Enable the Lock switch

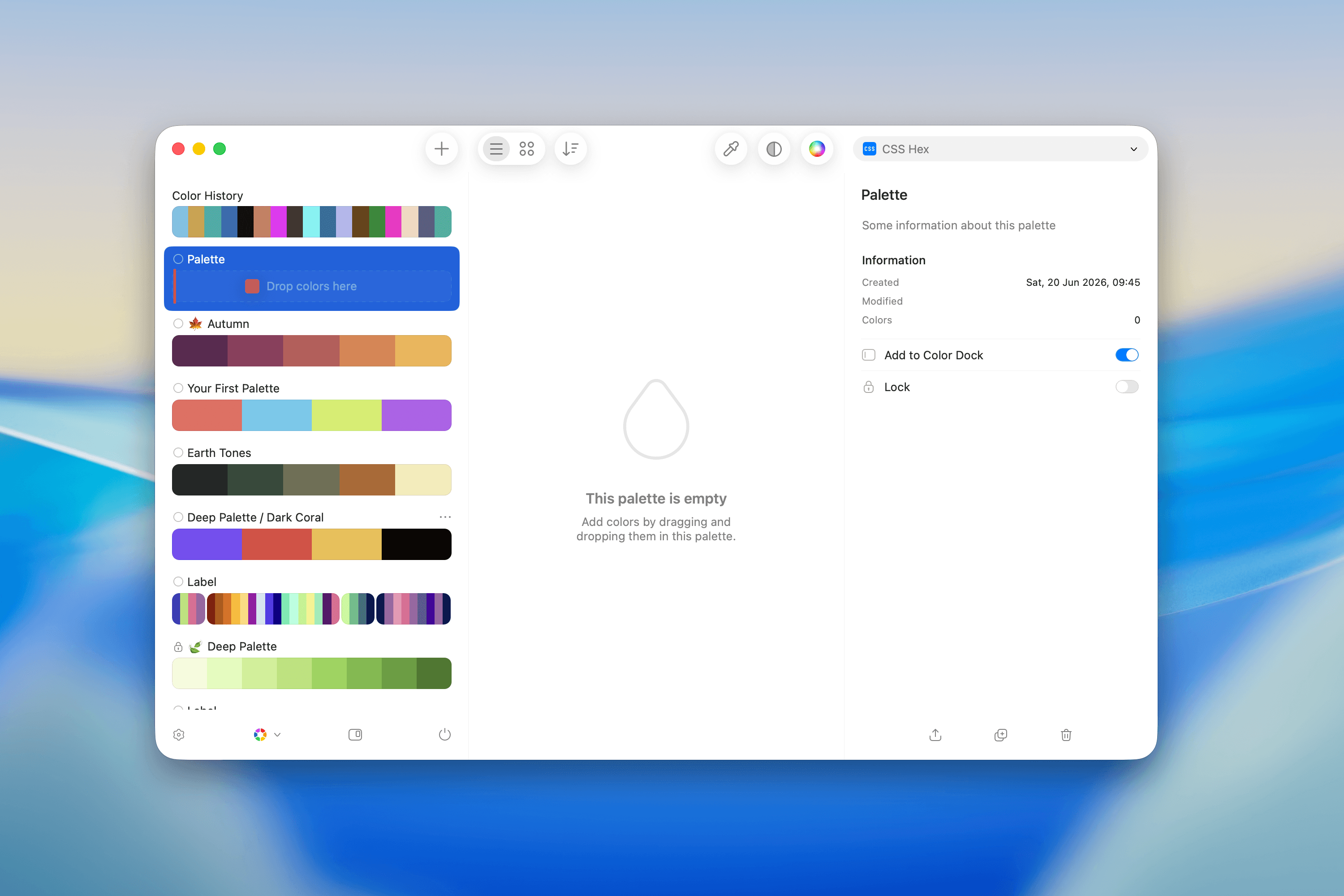(1127, 387)
